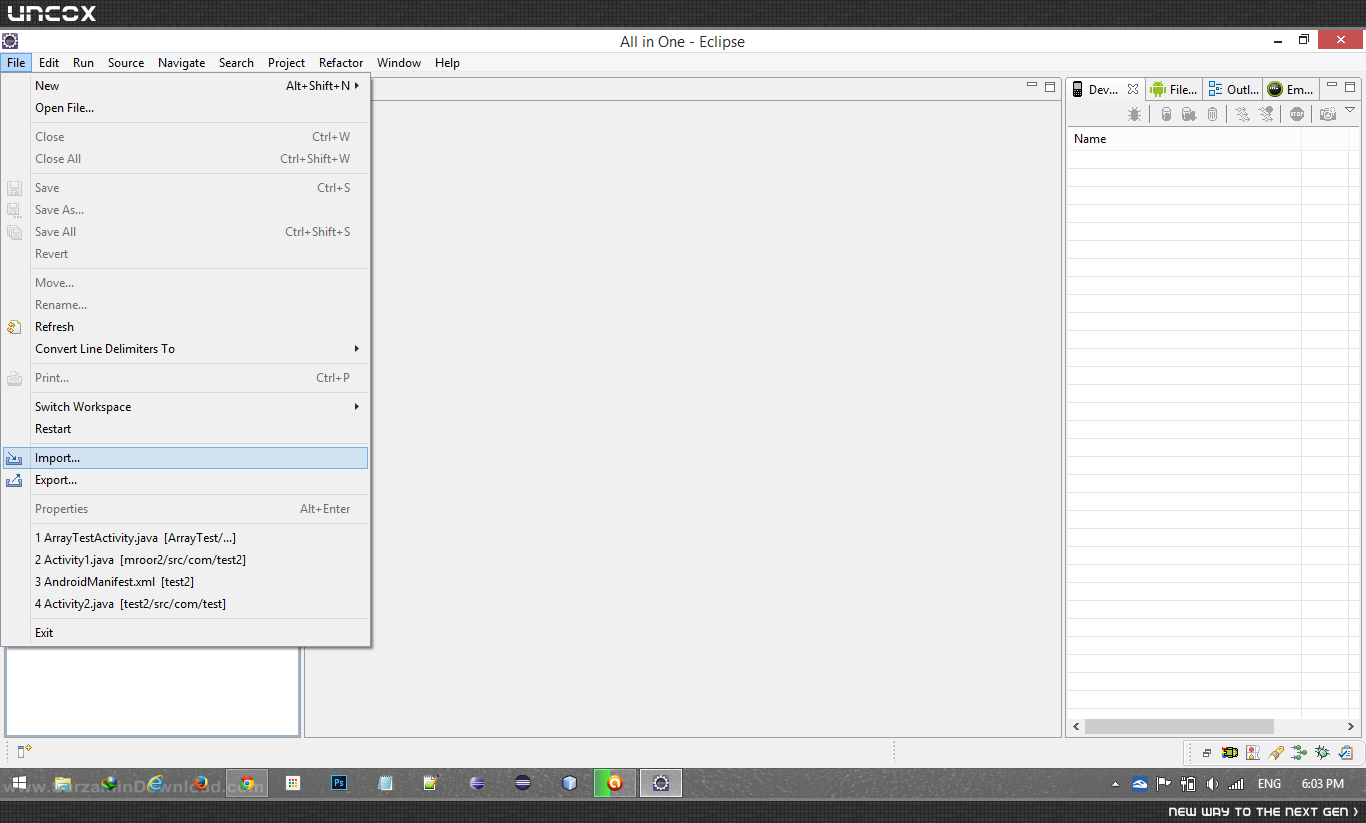Open recent file ArrayTestActivity.java
1366x823 pixels.
pos(186,538)
